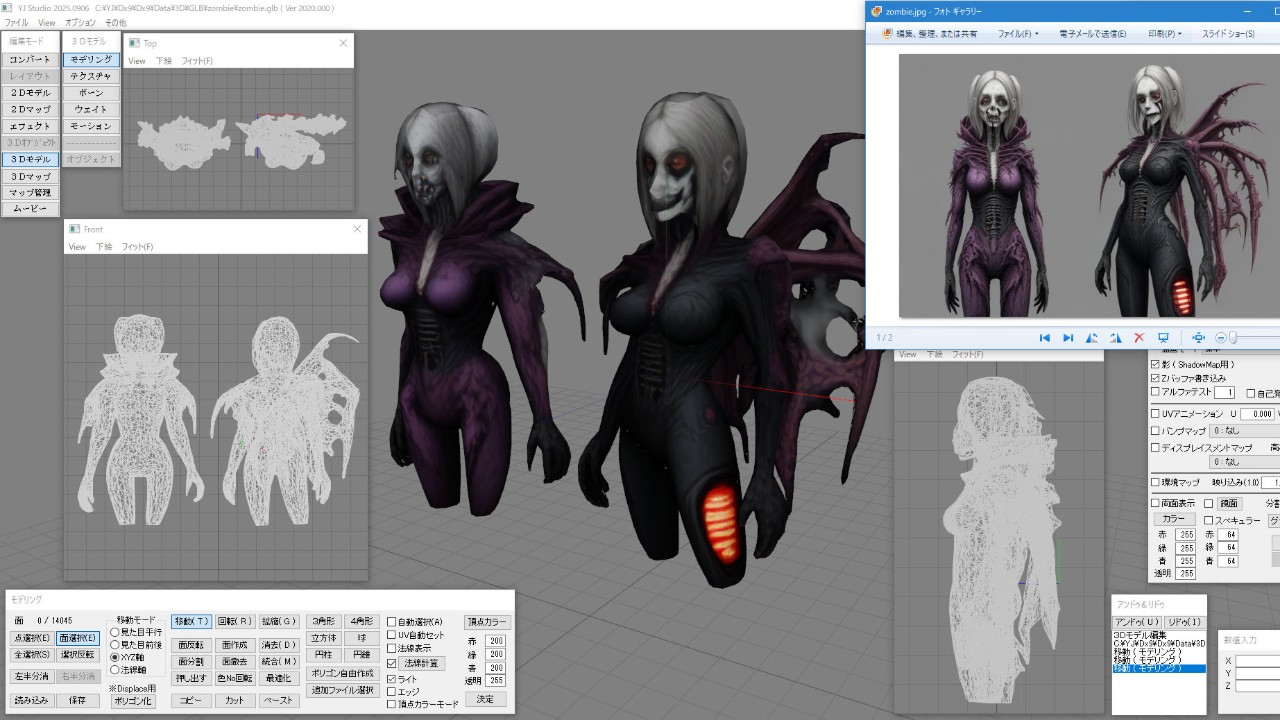The height and width of the screenshot is (720, 1280).
Task: Open the ファイル(F) dropdown in the photo gallery
Action: click(1018, 34)
